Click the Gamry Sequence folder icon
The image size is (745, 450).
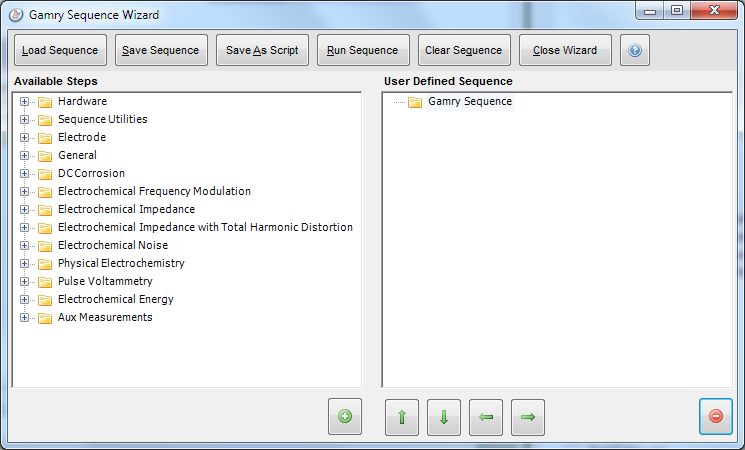pyautogui.click(x=415, y=102)
